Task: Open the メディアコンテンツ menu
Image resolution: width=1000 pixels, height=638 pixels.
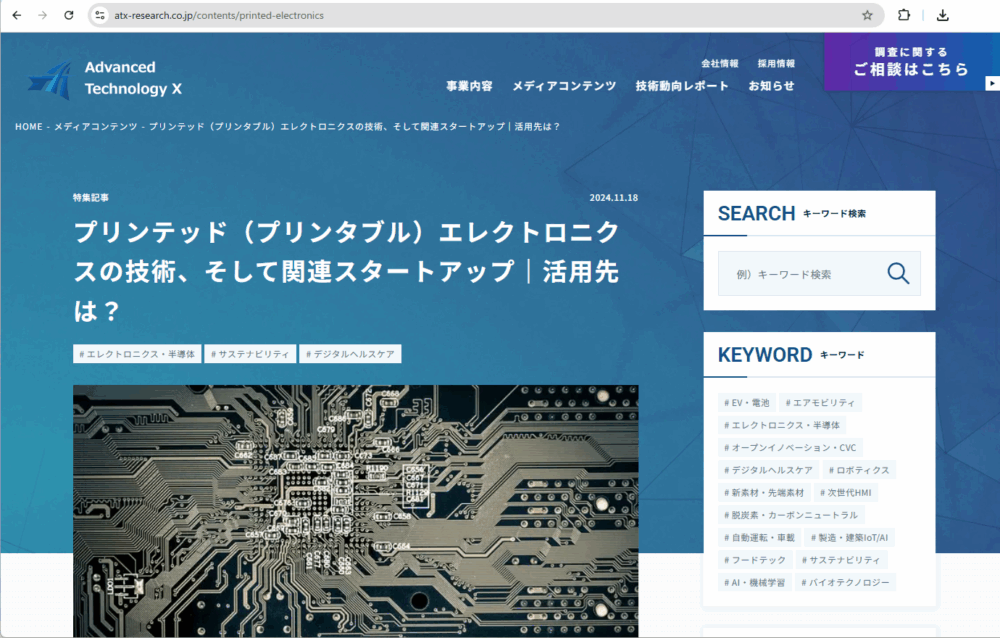Action: coord(564,86)
